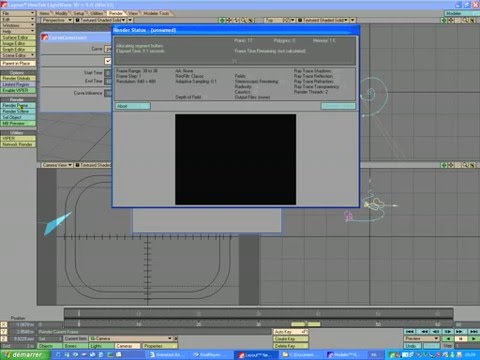
Task: Click zoom icon in Top viewport header
Action: coord(465,20)
